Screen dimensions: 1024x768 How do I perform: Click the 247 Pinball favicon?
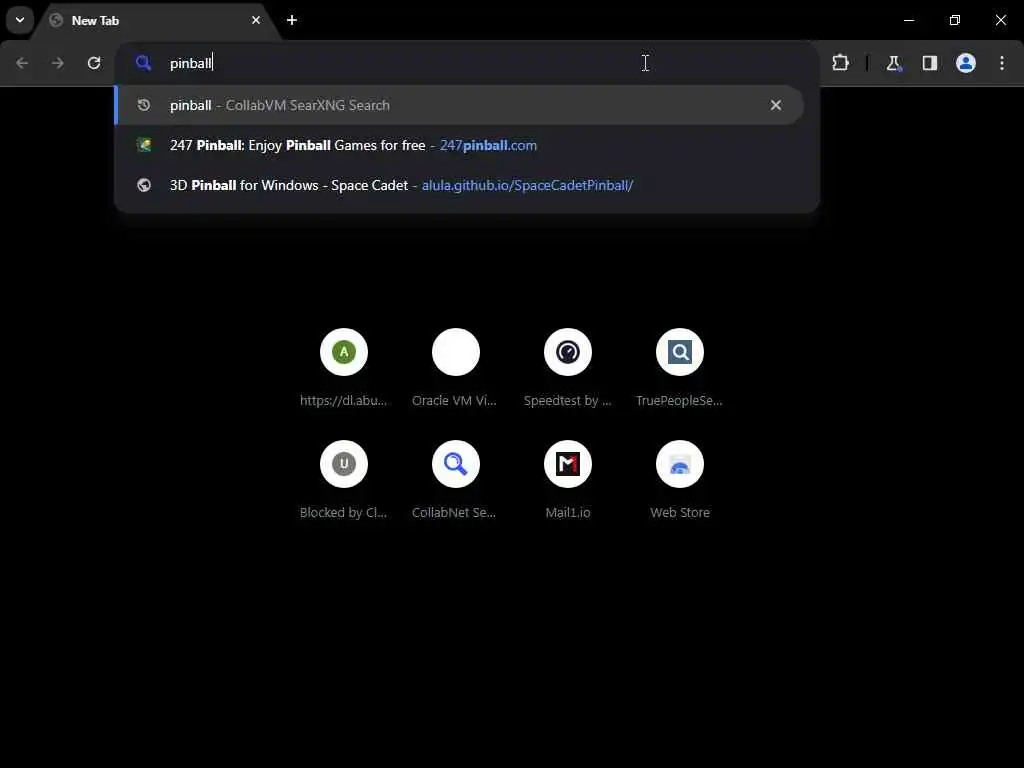pos(144,145)
